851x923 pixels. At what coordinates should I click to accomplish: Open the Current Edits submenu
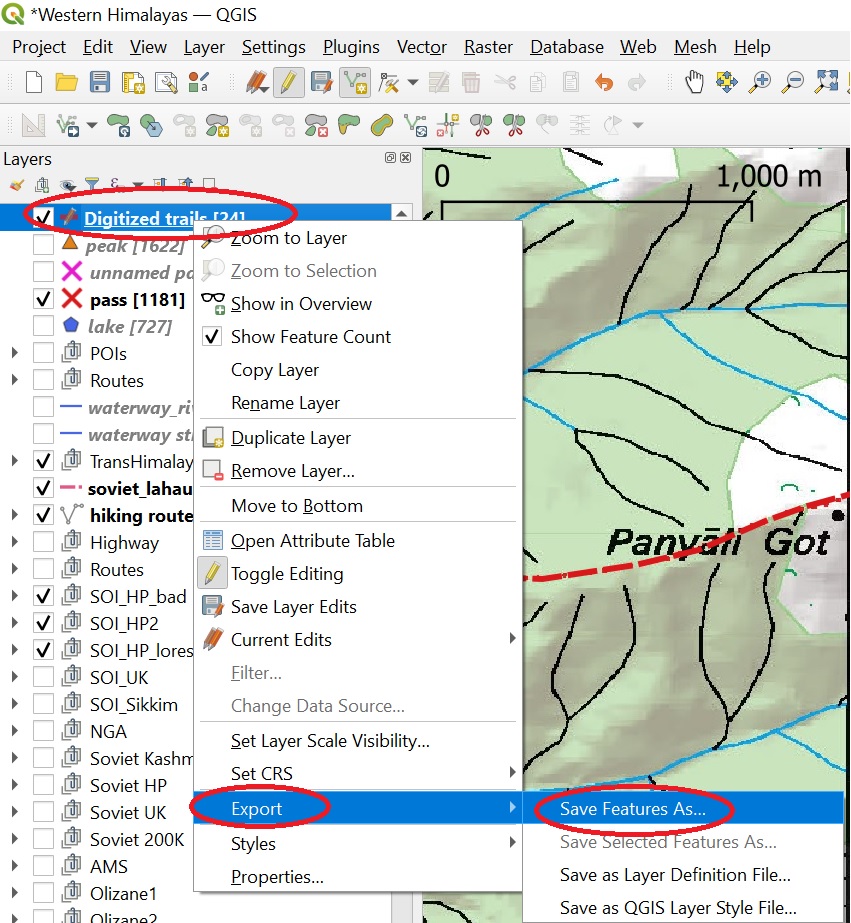click(358, 639)
